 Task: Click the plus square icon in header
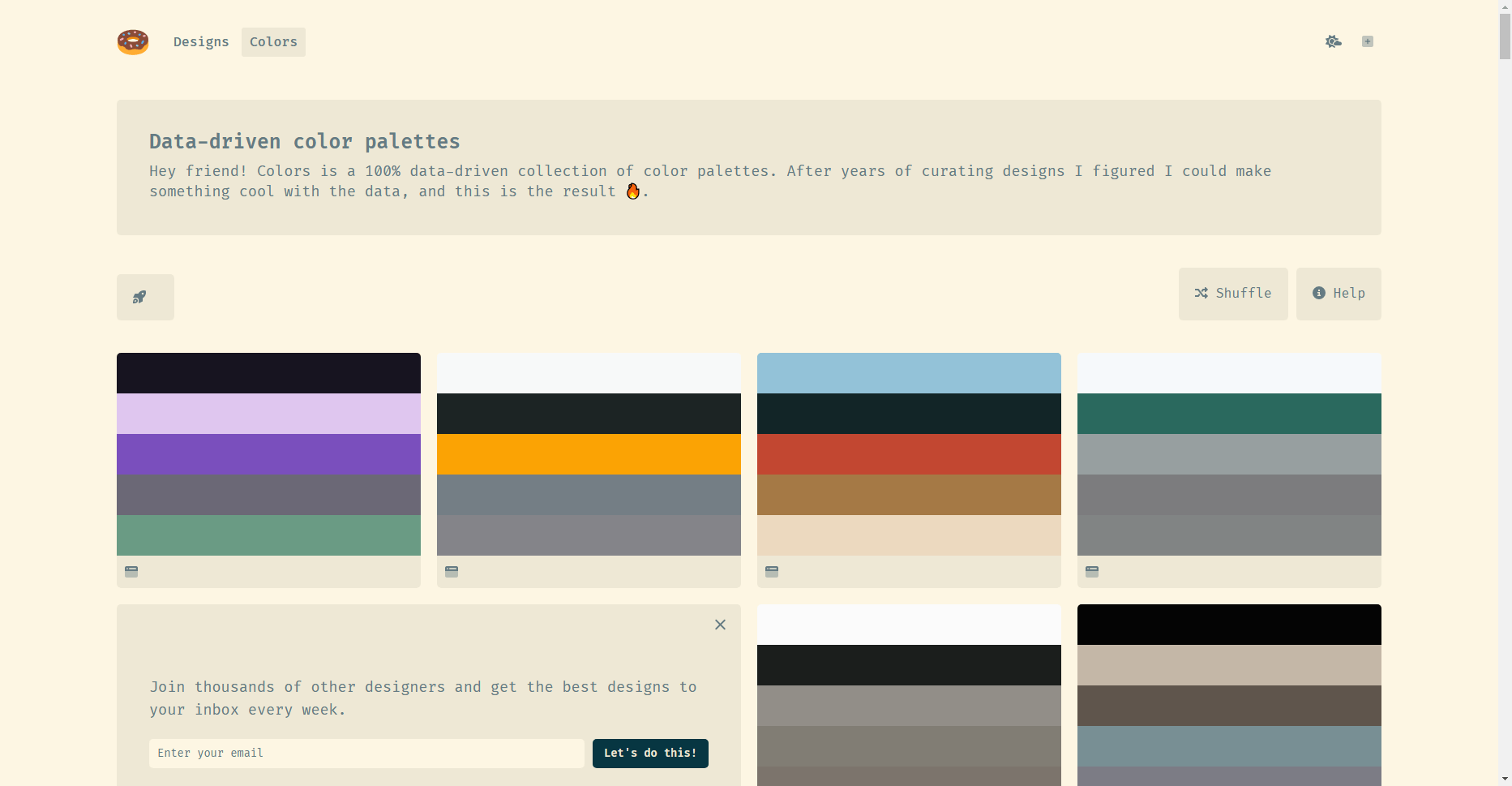coord(1368,41)
